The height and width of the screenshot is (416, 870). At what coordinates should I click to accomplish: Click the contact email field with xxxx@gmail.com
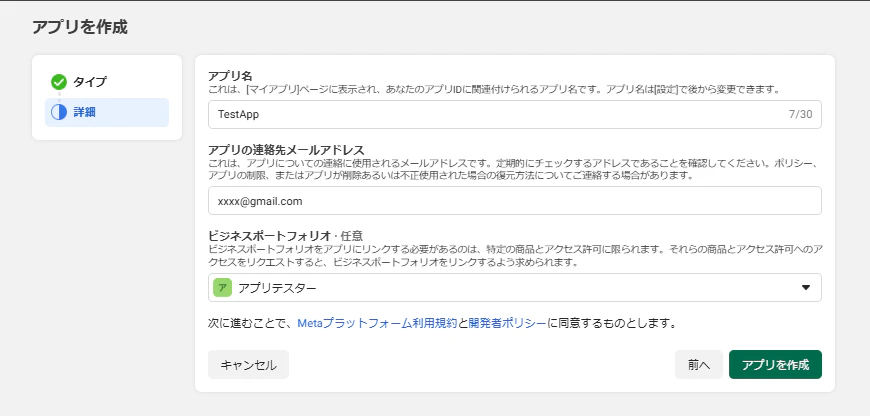514,201
